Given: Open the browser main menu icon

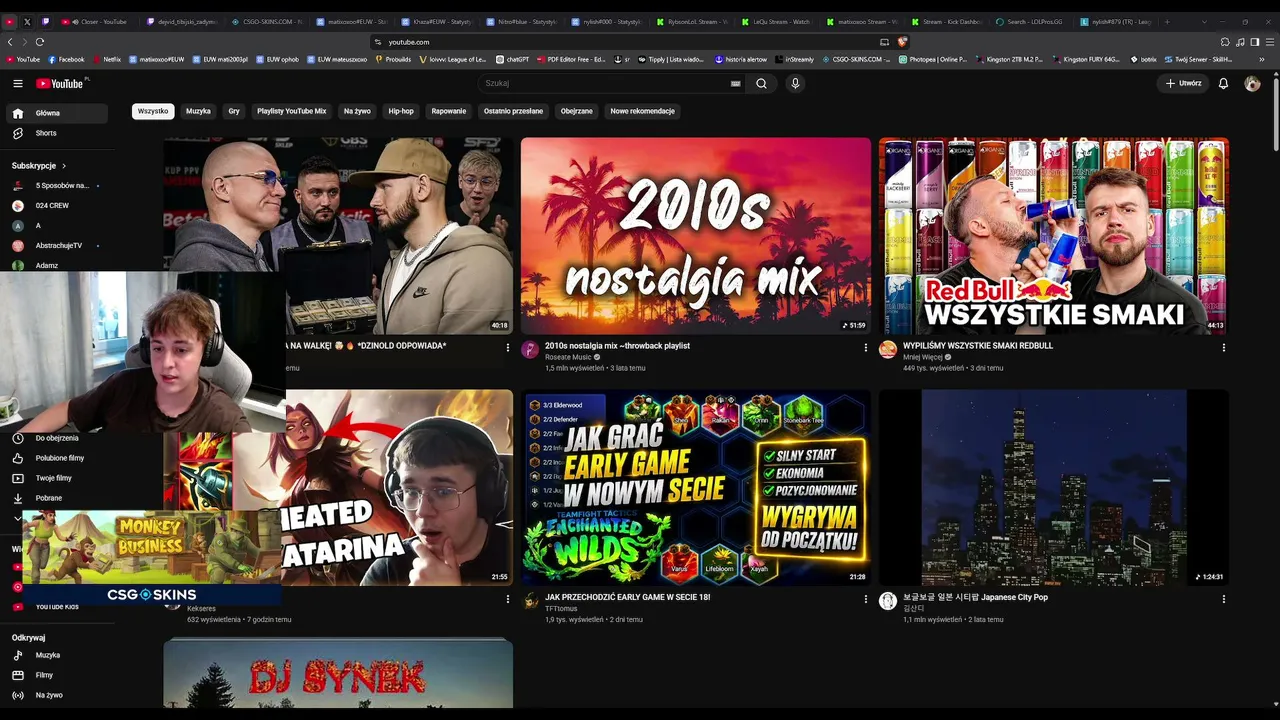Looking at the screenshot, I should 1270,42.
